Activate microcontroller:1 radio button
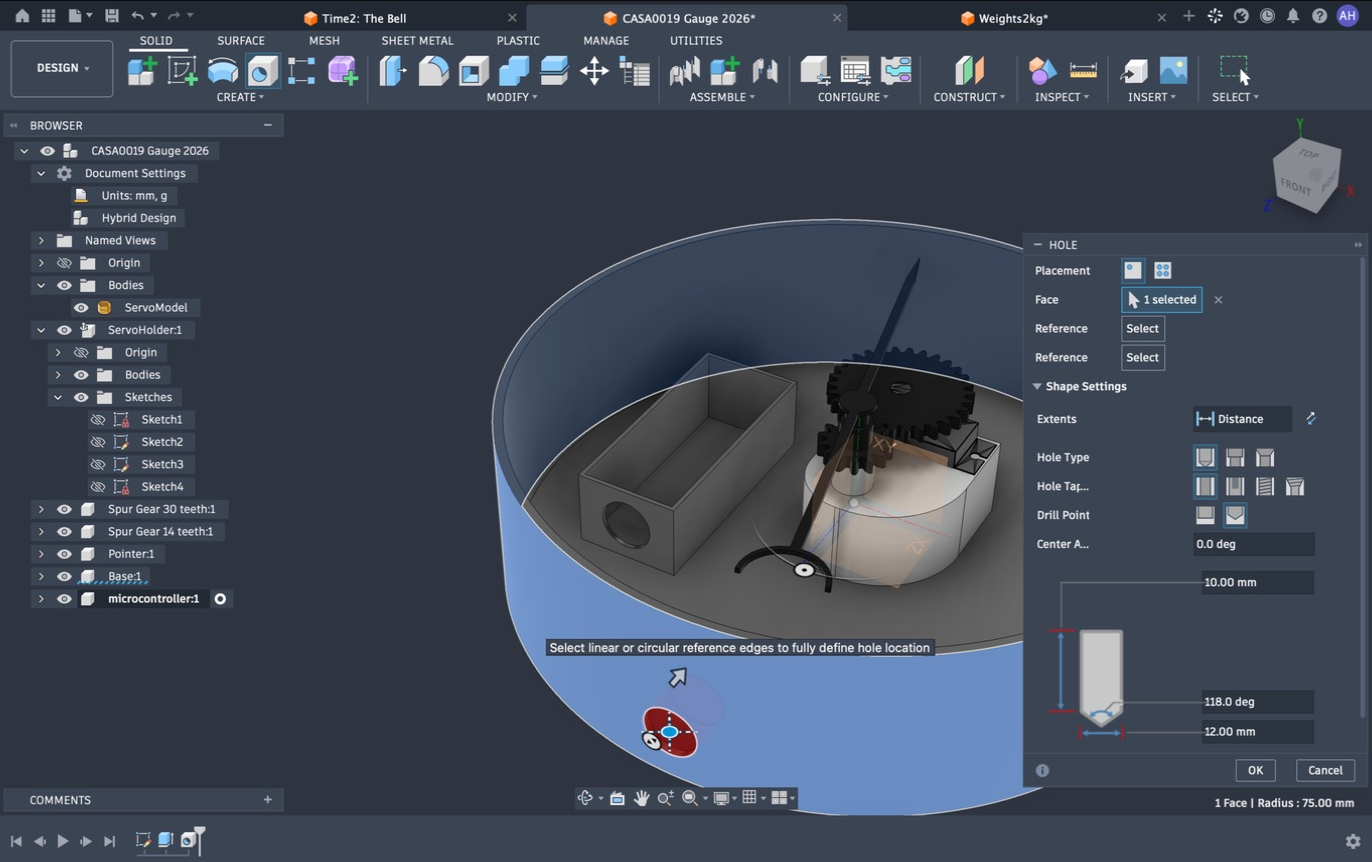This screenshot has width=1372, height=862. tap(220, 599)
